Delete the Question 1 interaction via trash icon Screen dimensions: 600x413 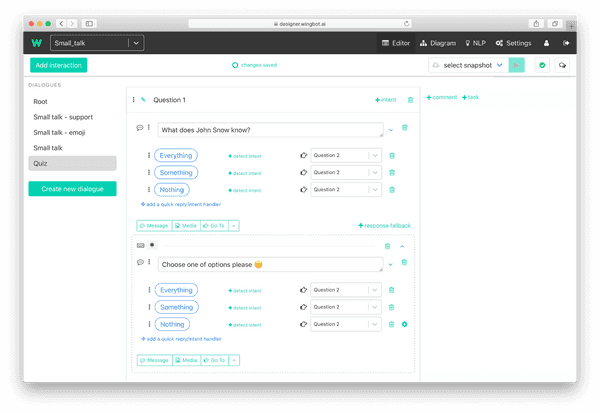[x=410, y=100]
